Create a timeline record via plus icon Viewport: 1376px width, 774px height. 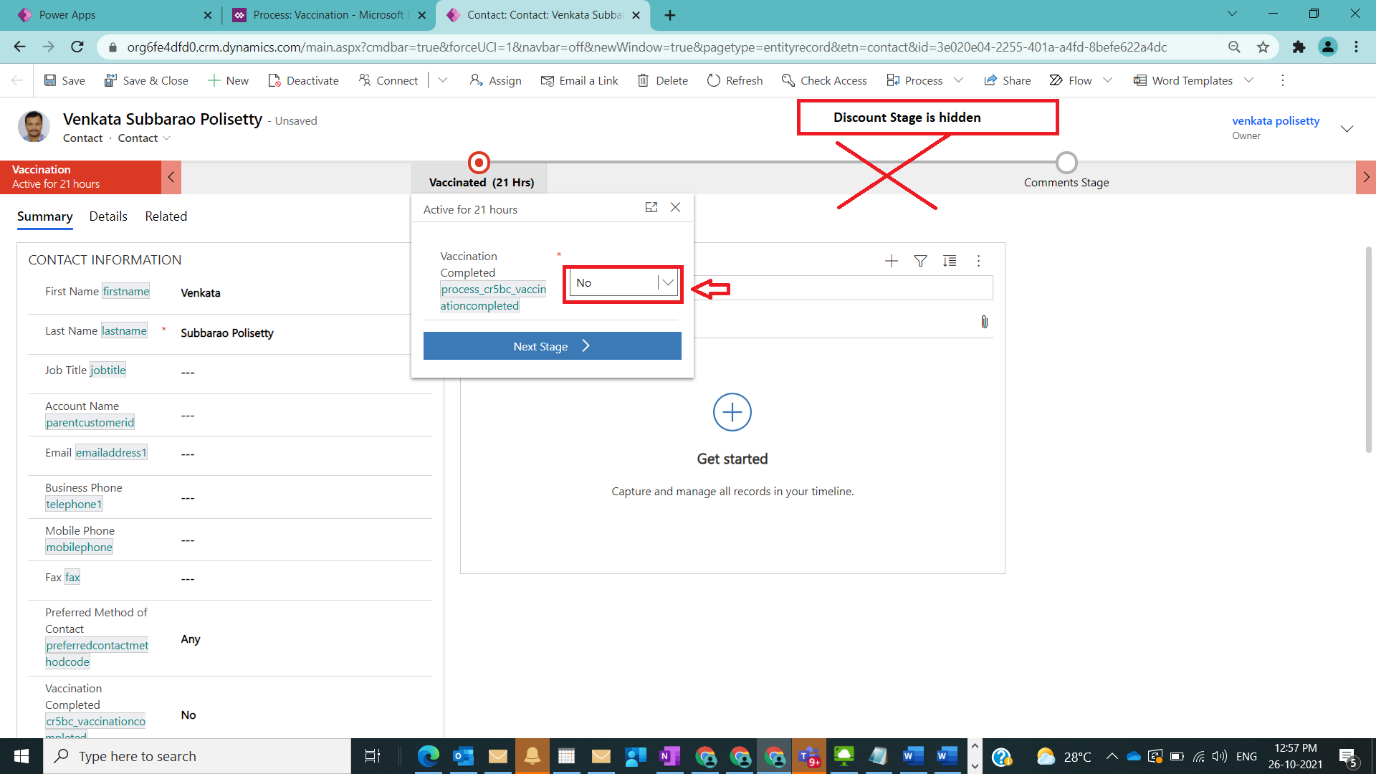tap(891, 261)
